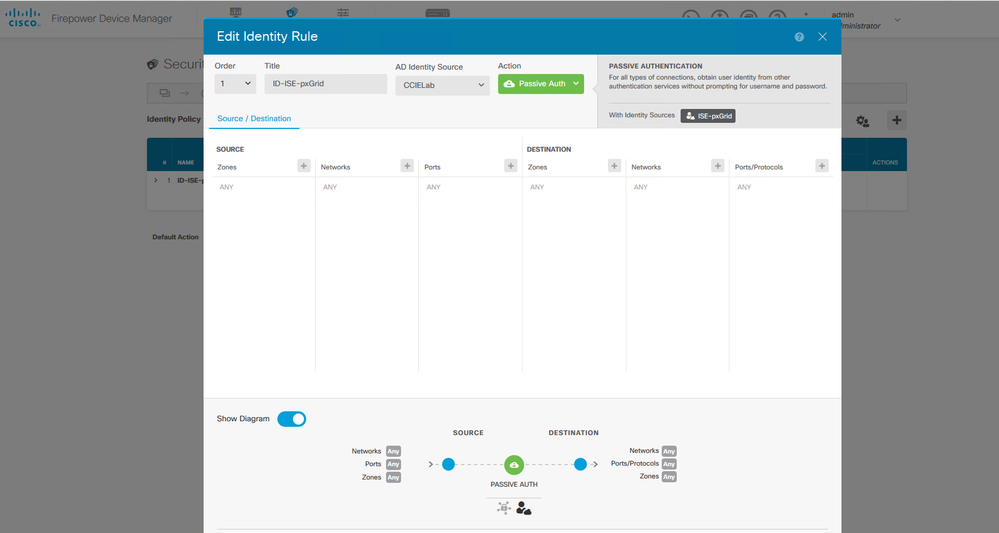Click ANY under destination Zones column
This screenshot has width=999, height=533.
[537, 187]
